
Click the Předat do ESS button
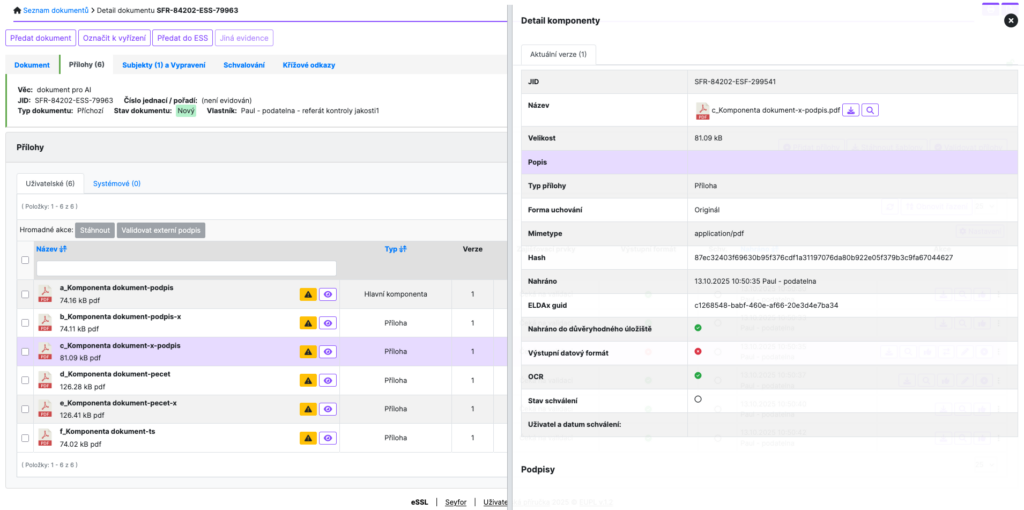pyautogui.click(x=182, y=38)
